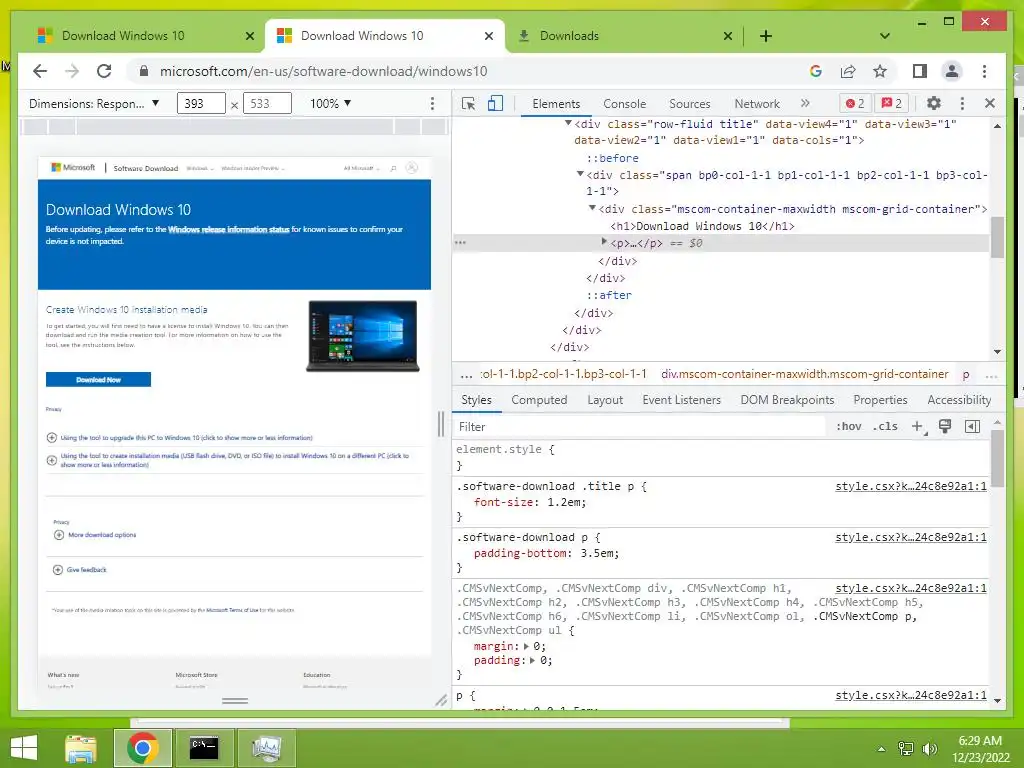
Task: Expand the margin shorthand property
Action: click(526, 646)
